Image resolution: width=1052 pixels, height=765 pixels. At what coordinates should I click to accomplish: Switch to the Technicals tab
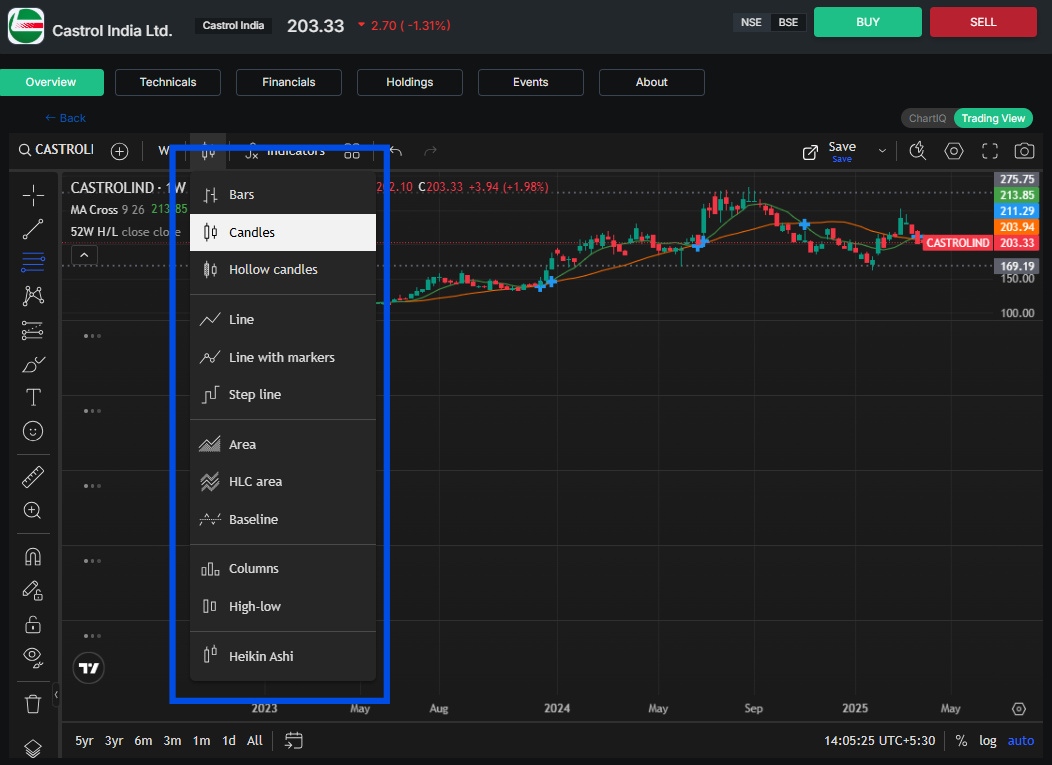(168, 82)
